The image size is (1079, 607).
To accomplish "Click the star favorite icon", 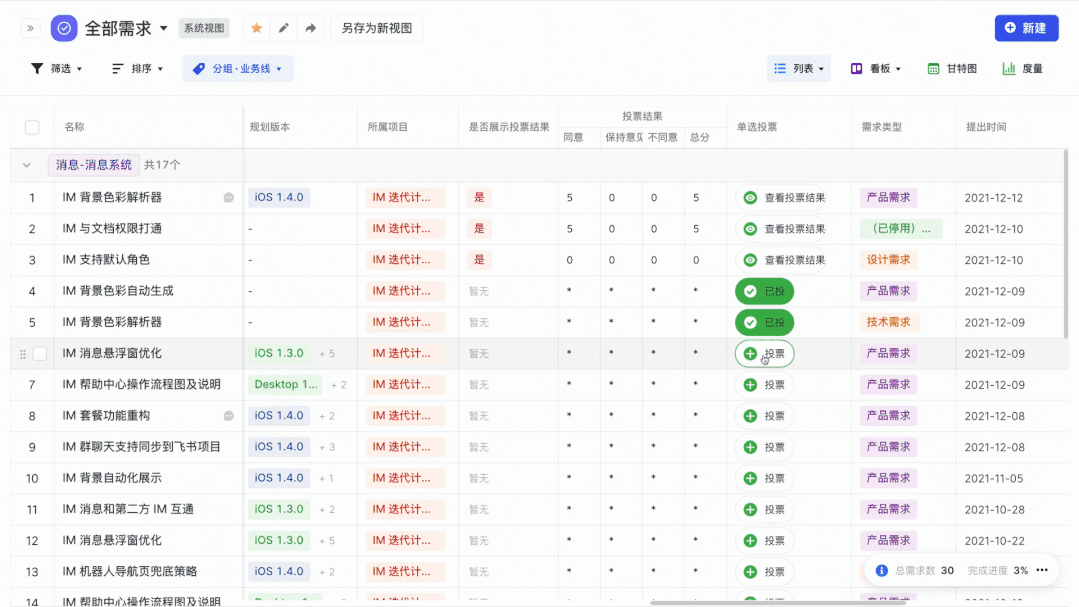I will click(257, 28).
